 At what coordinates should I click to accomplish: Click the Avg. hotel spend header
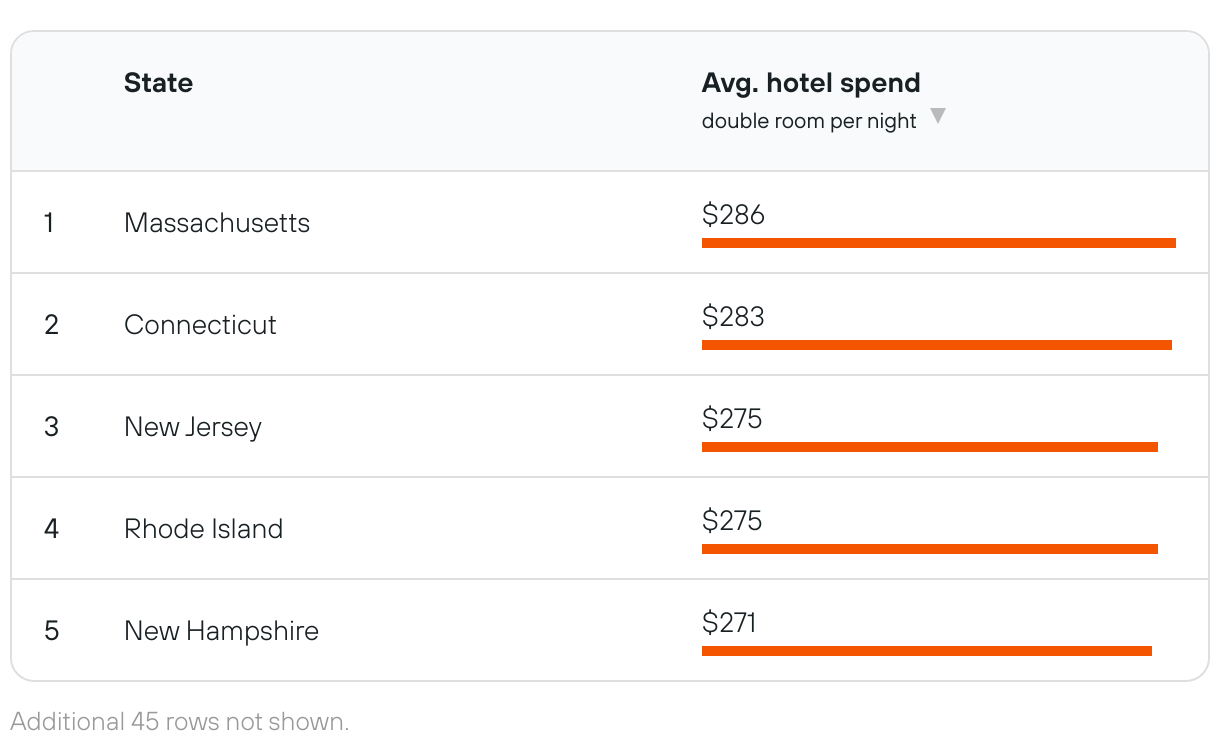pos(810,83)
